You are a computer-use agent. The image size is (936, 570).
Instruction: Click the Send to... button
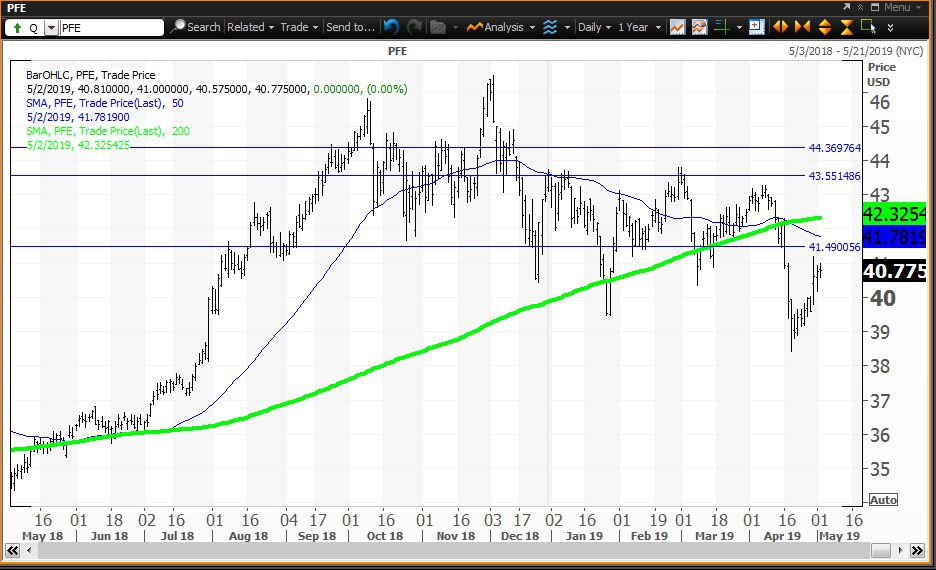[350, 27]
